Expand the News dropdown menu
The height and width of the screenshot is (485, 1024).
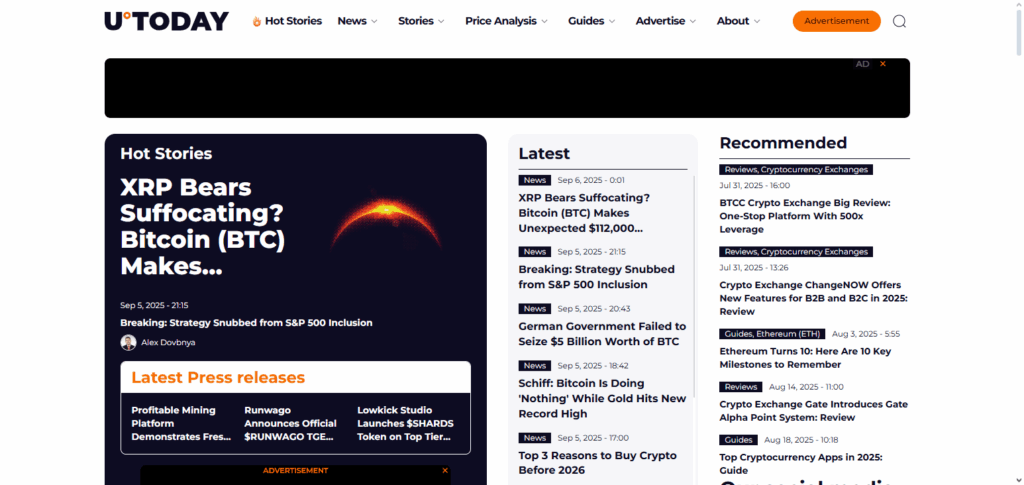[357, 21]
